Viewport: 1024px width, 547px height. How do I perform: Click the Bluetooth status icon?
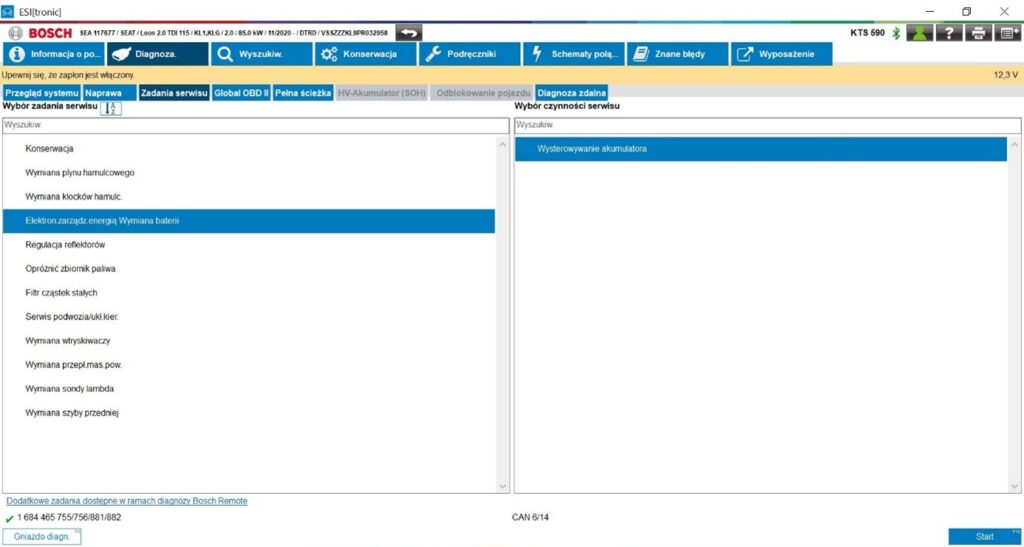tap(896, 33)
